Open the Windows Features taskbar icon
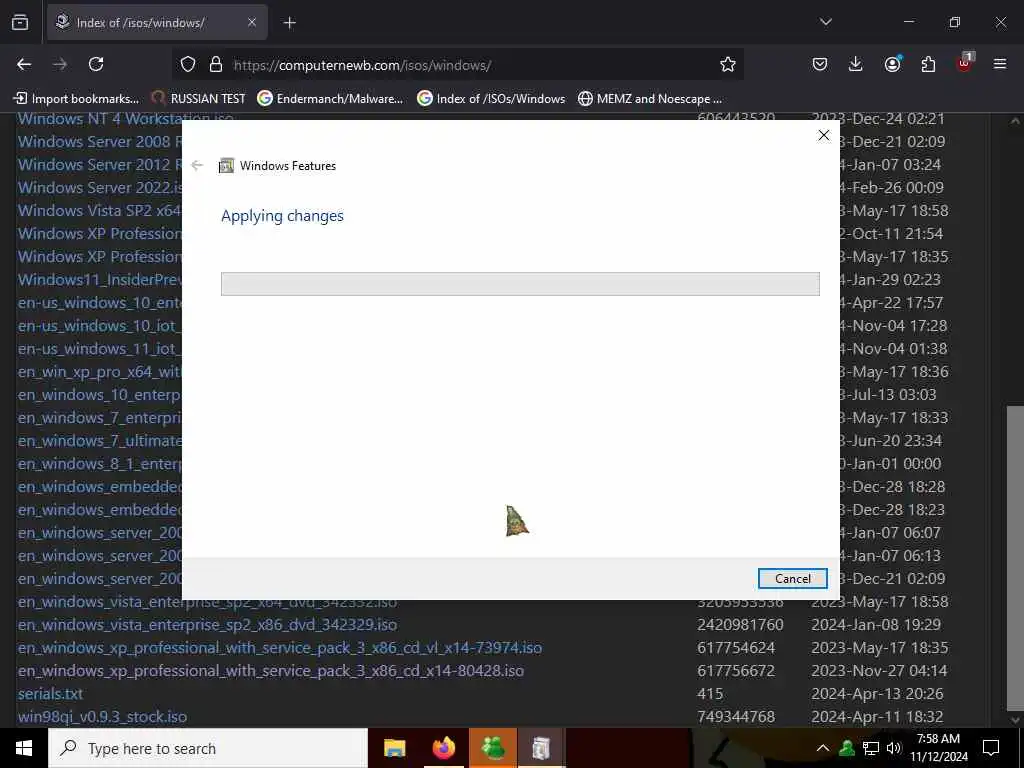This screenshot has height=768, width=1024. pos(541,748)
